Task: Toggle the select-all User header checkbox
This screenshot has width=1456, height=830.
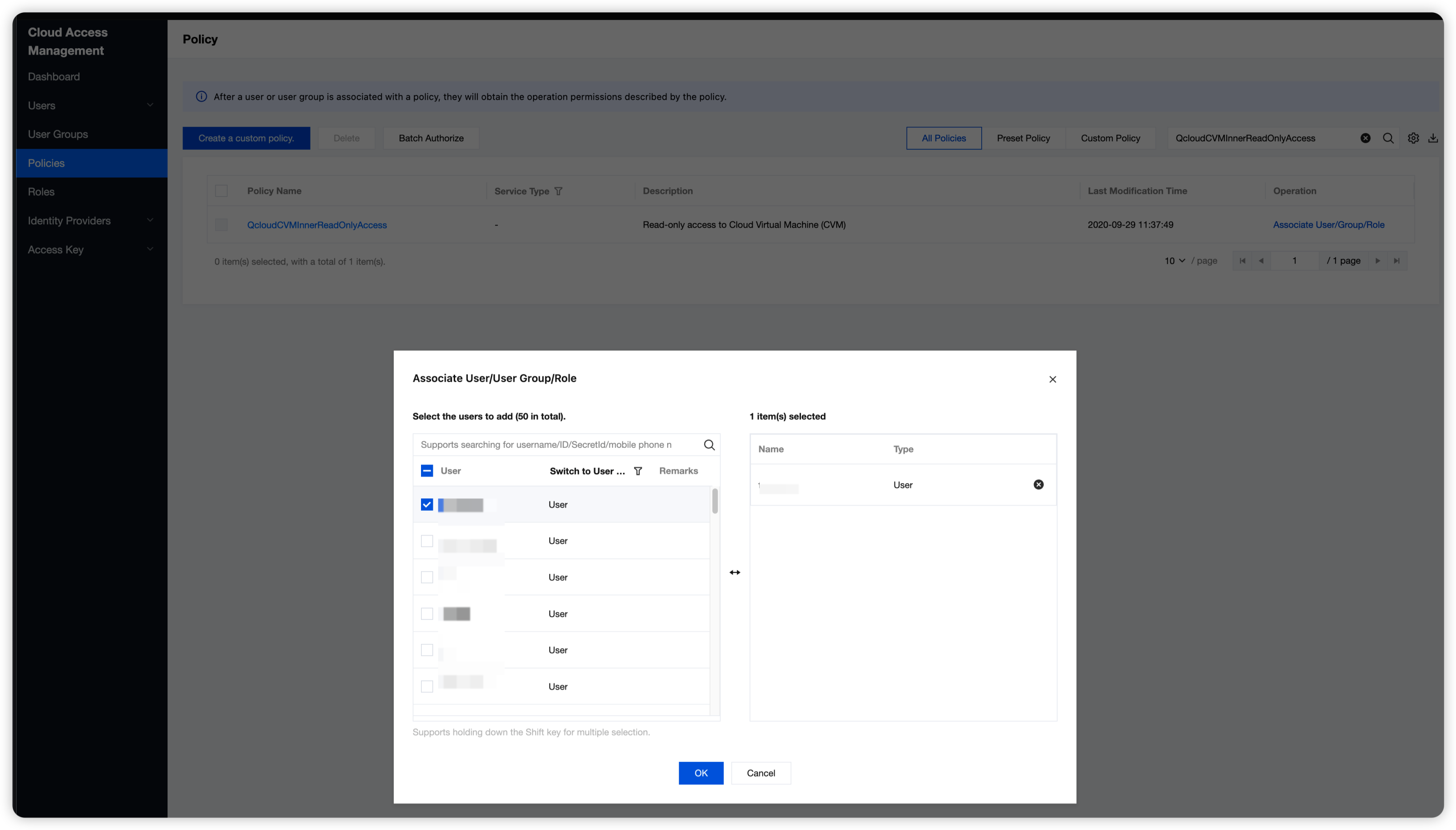Action: pos(427,471)
